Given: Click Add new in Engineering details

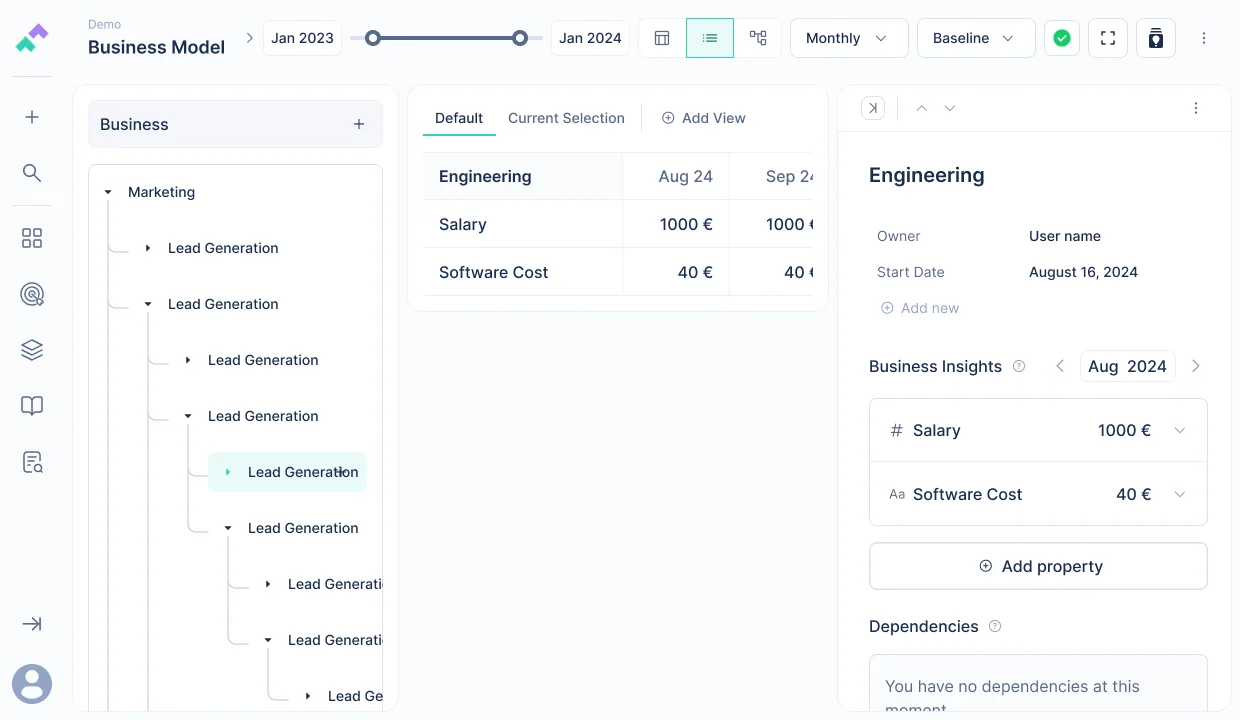Looking at the screenshot, I should [919, 308].
